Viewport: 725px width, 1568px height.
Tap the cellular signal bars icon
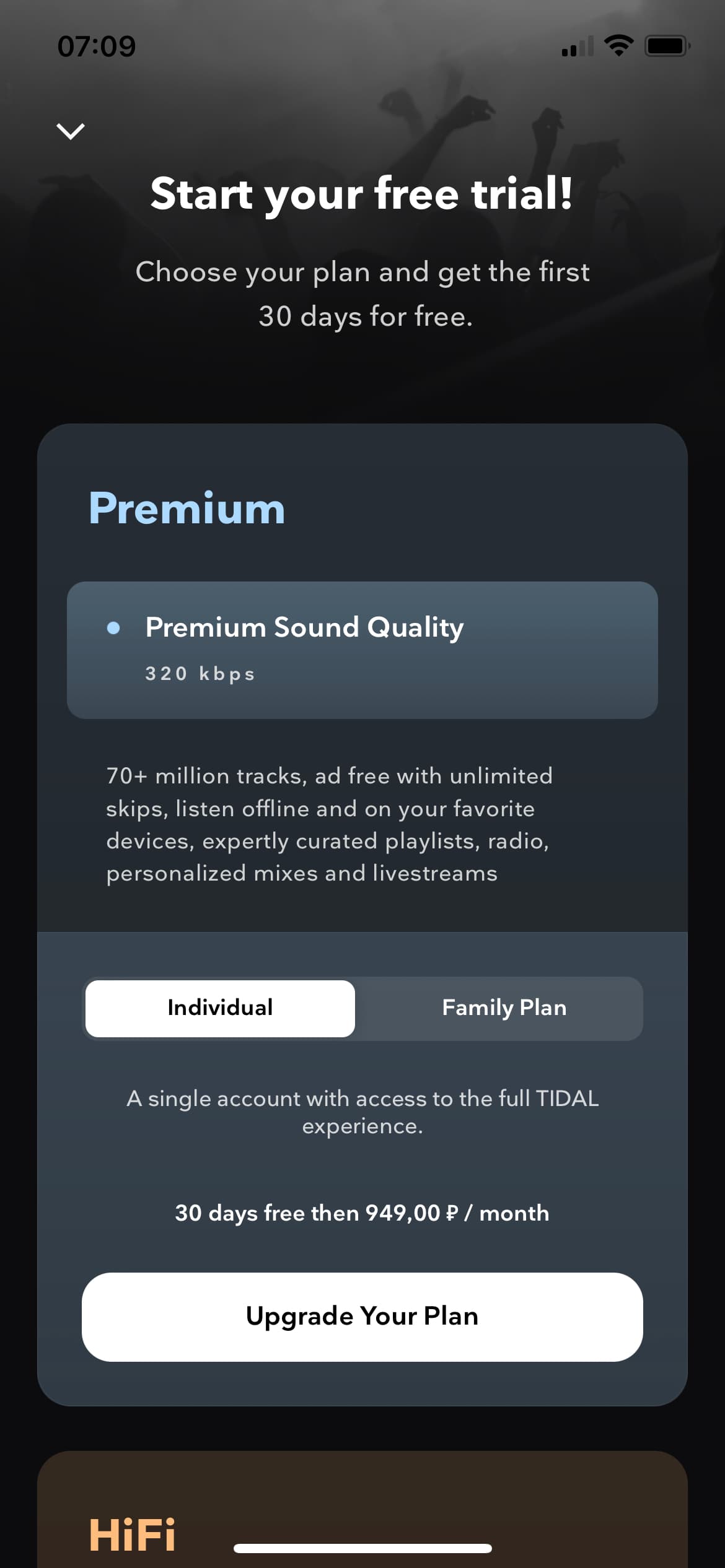(578, 46)
